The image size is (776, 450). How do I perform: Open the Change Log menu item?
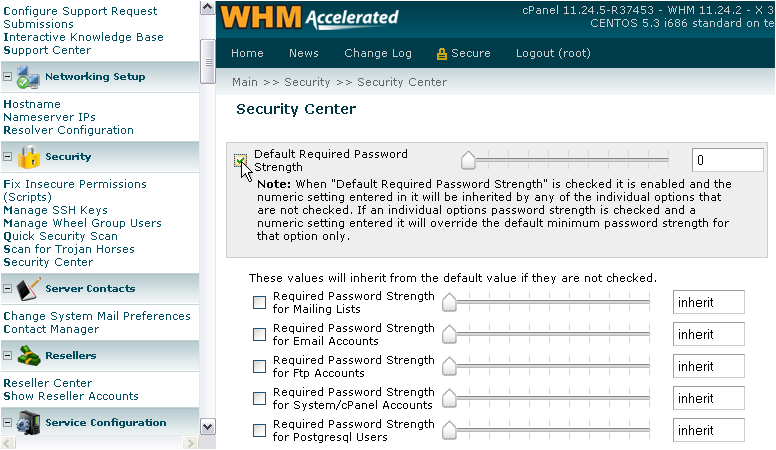coord(378,53)
